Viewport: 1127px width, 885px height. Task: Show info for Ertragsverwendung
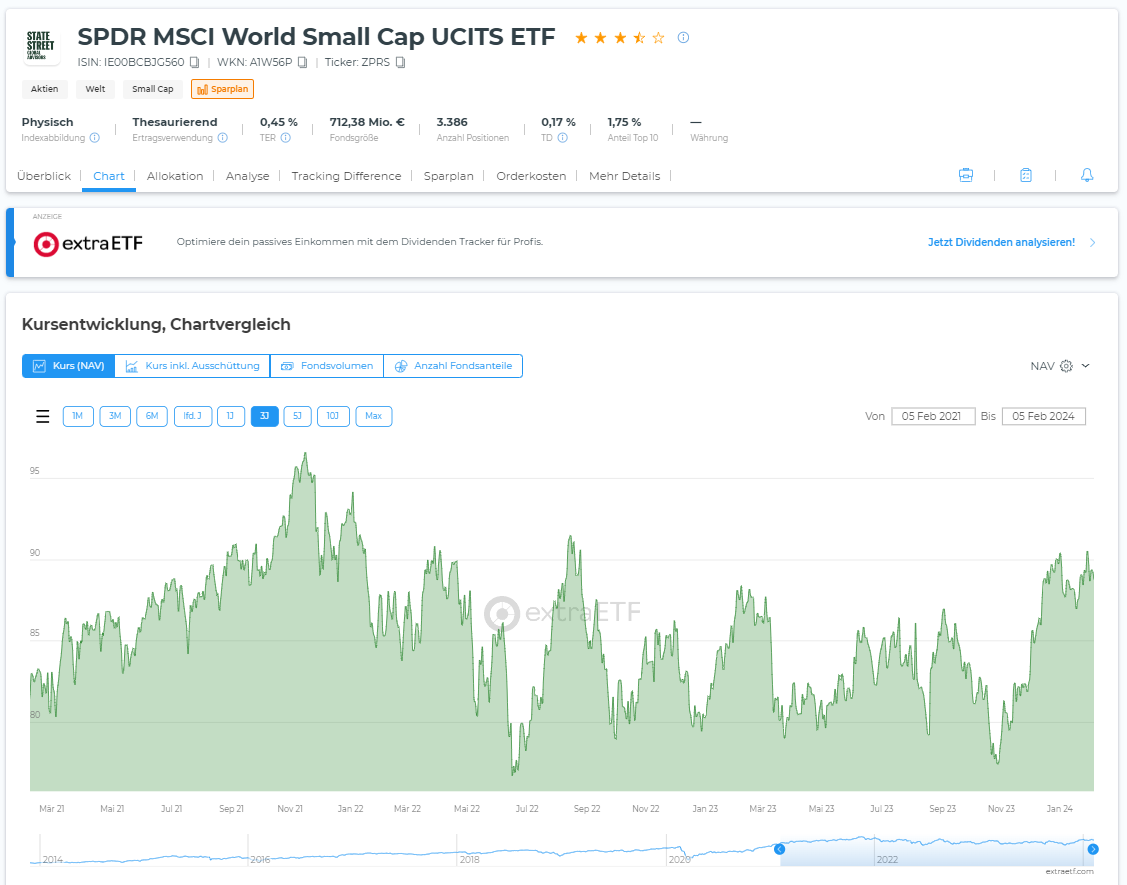[x=223, y=138]
